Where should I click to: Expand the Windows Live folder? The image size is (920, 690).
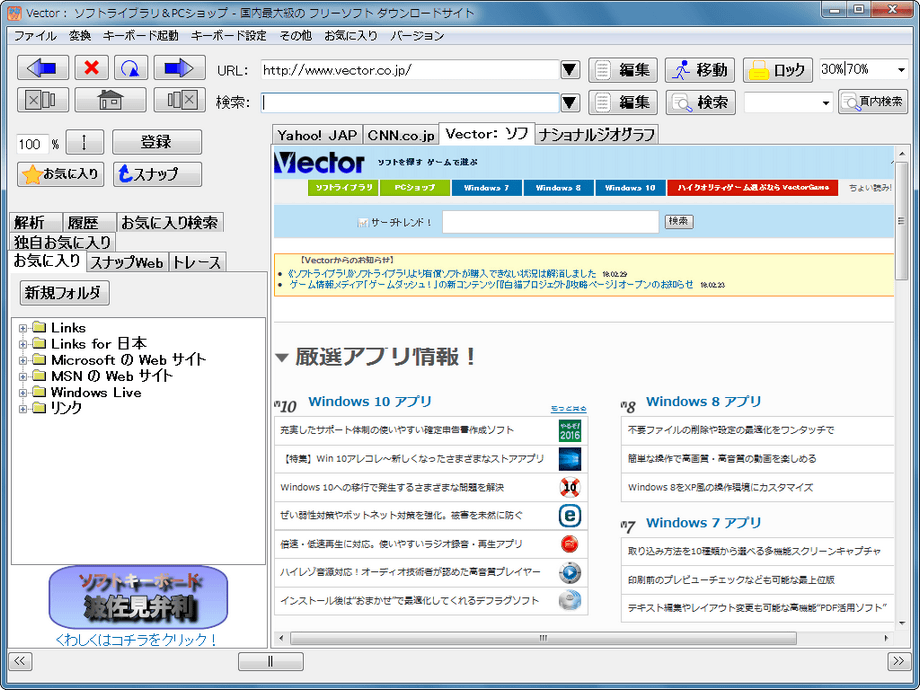point(23,393)
